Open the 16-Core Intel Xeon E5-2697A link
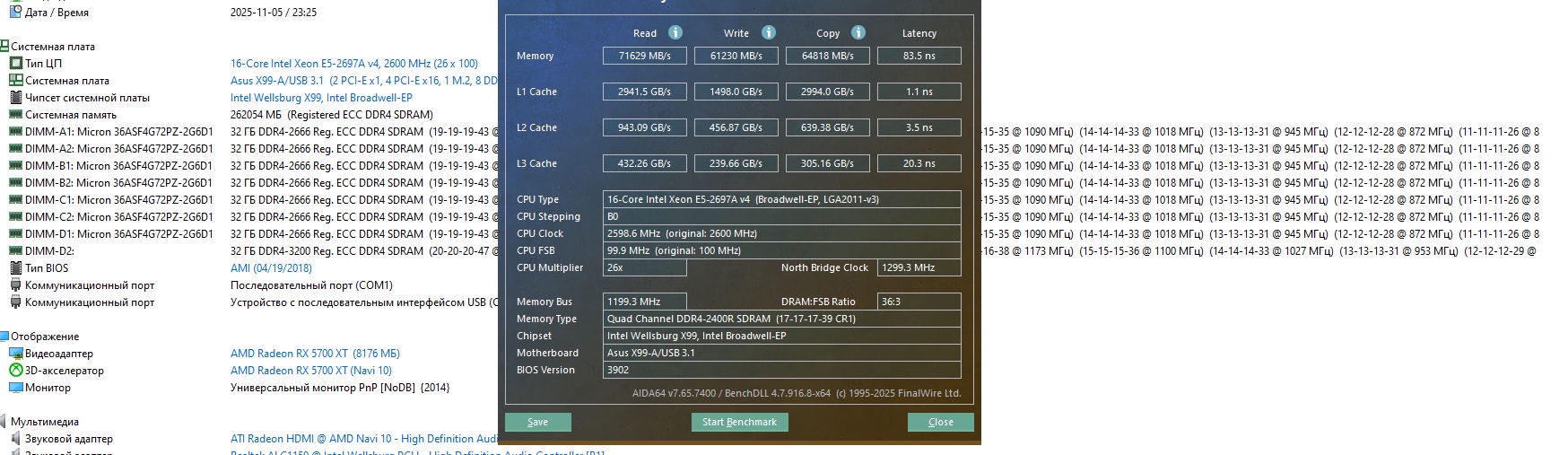 (354, 63)
